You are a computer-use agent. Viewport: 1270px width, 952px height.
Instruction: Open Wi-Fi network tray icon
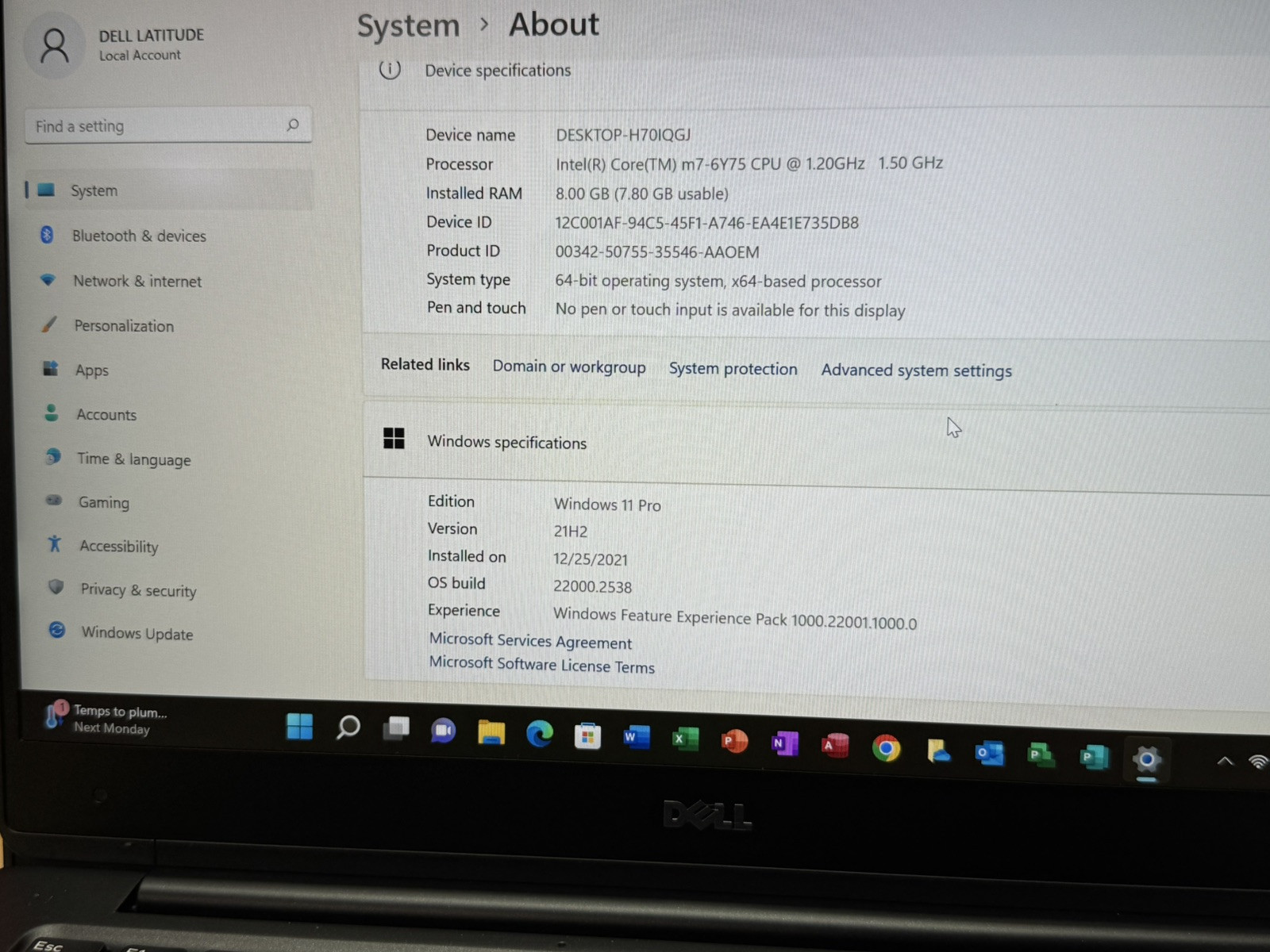(1258, 762)
